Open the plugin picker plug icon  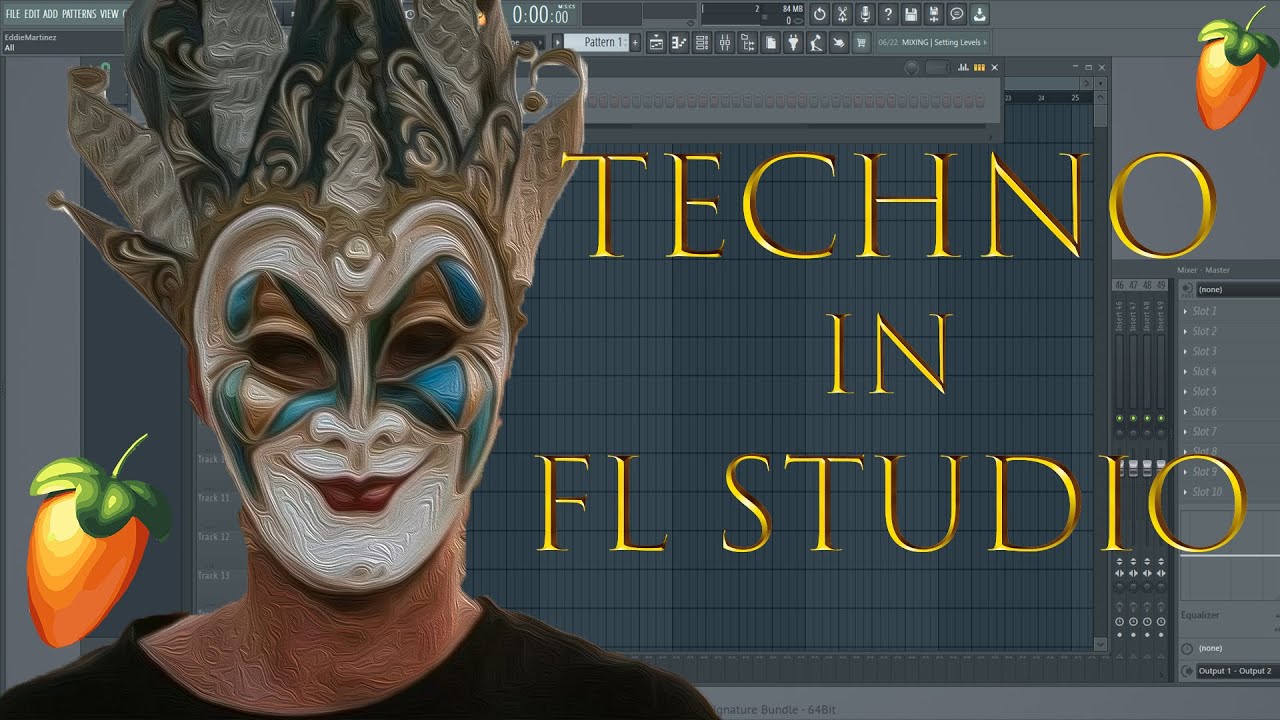tap(794, 42)
